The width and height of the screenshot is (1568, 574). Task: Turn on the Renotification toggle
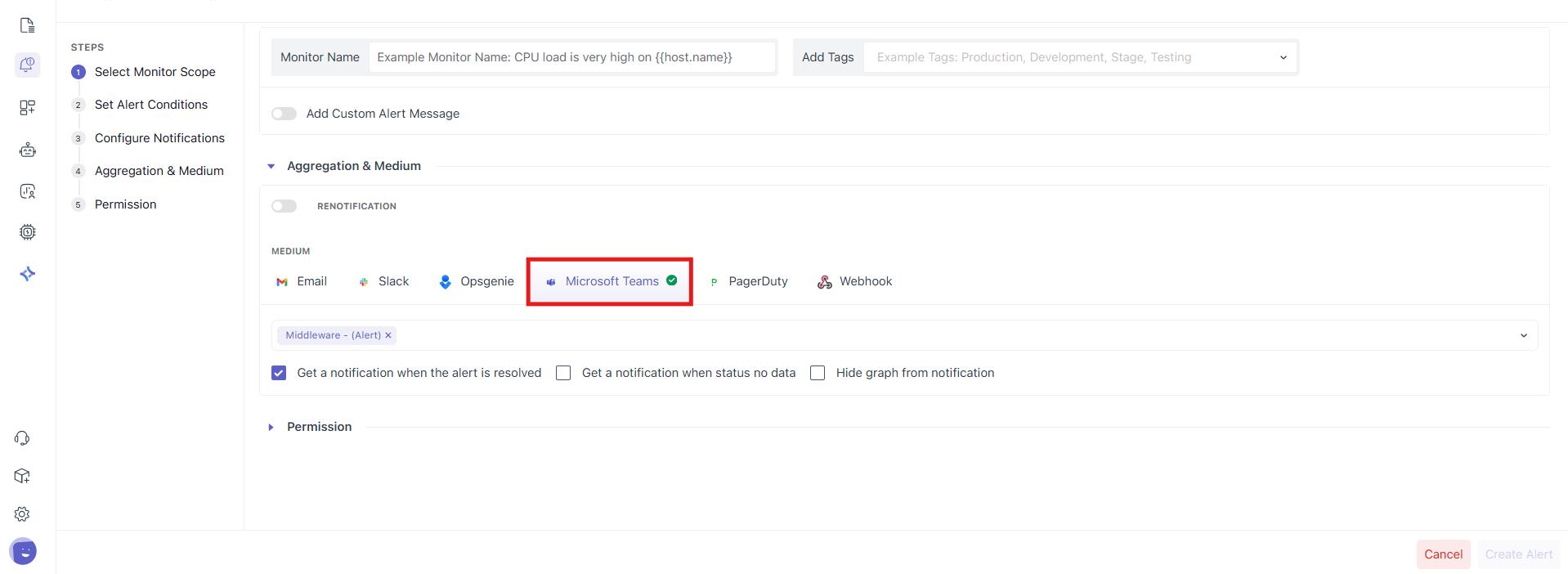pyautogui.click(x=284, y=206)
